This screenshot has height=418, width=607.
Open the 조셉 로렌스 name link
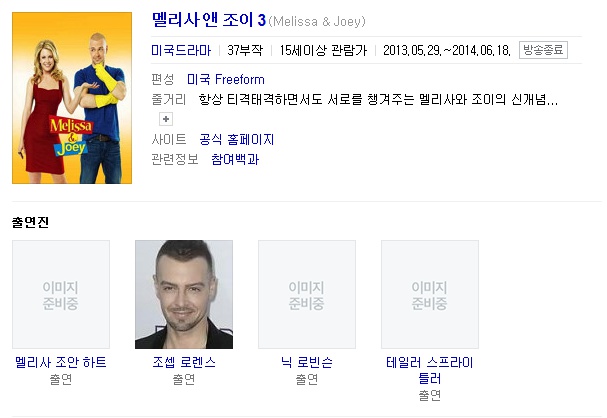click(x=184, y=362)
